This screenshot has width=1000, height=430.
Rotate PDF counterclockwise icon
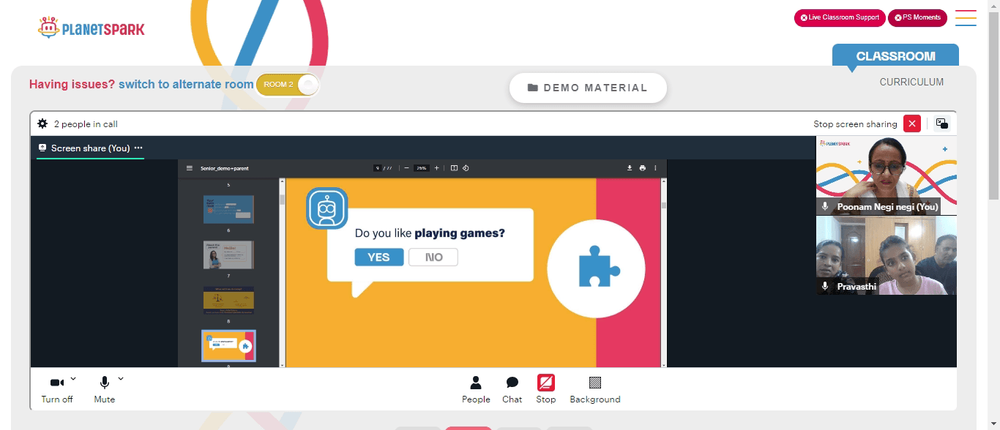466,168
